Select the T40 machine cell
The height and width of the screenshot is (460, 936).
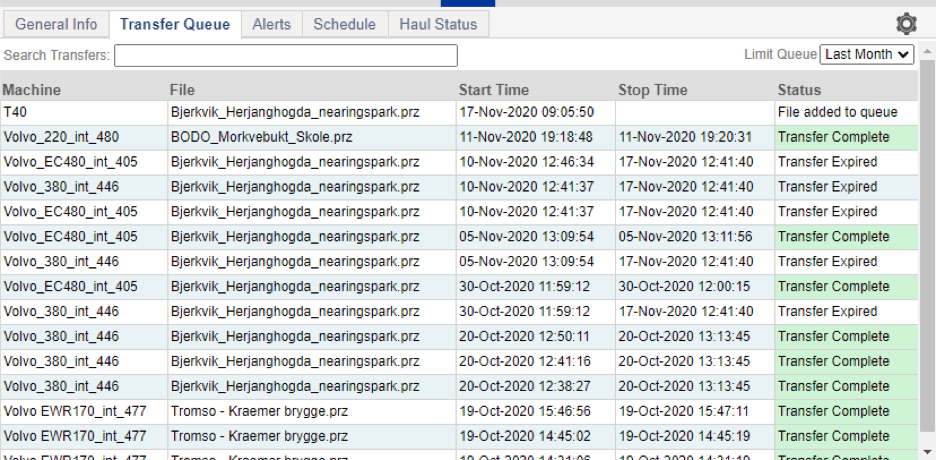[x=84, y=112]
